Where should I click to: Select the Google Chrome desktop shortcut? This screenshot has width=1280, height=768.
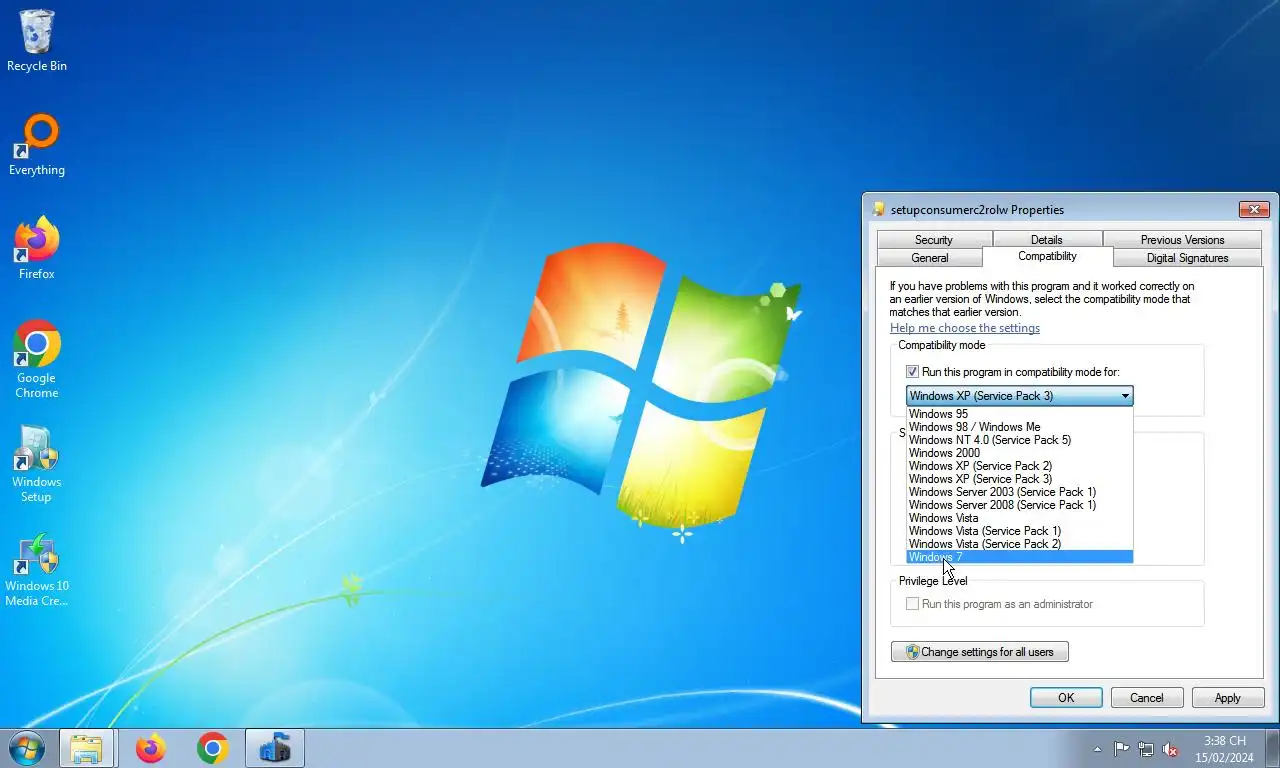coord(37,360)
